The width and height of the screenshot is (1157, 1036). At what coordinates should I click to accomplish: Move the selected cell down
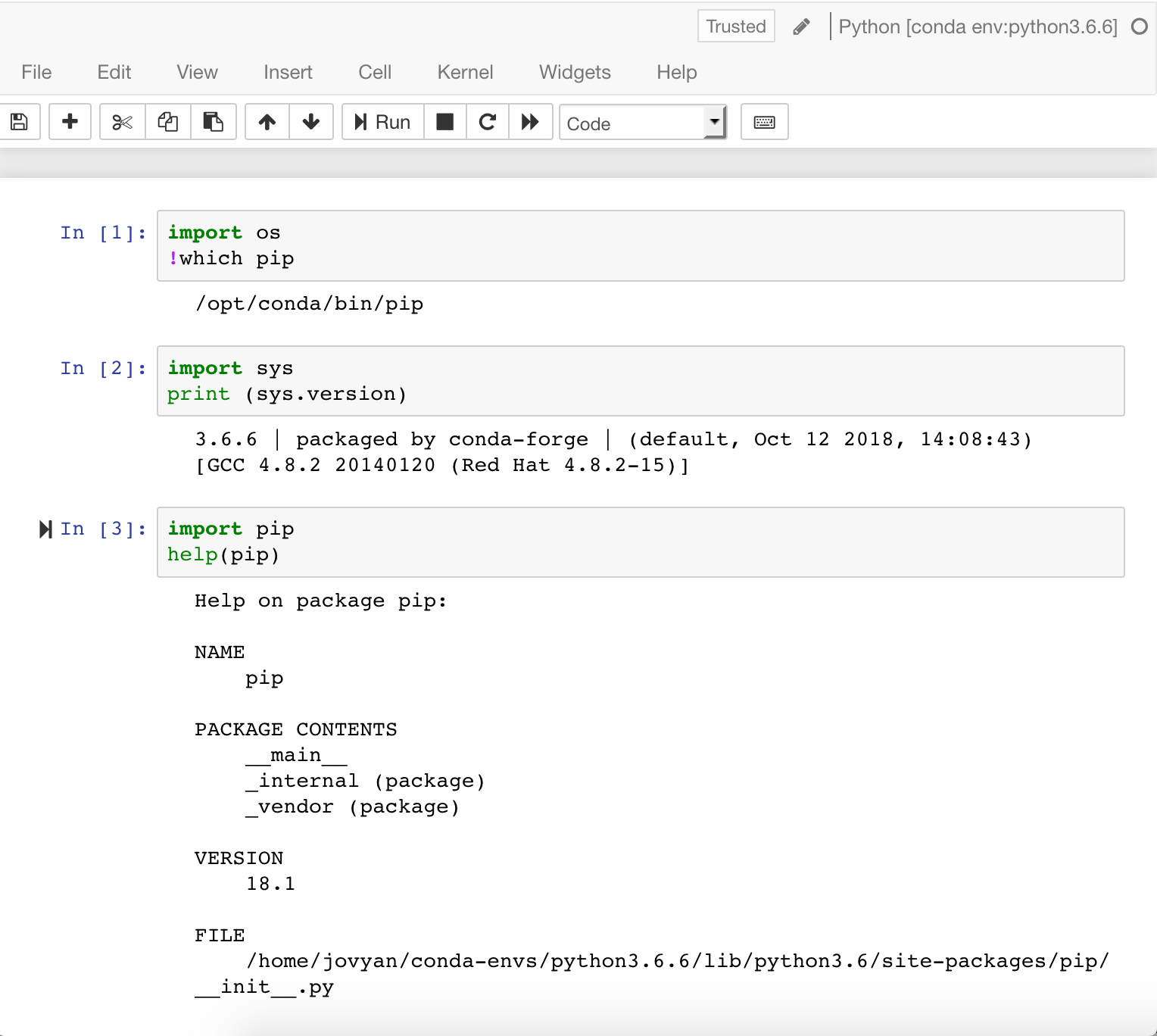(311, 122)
